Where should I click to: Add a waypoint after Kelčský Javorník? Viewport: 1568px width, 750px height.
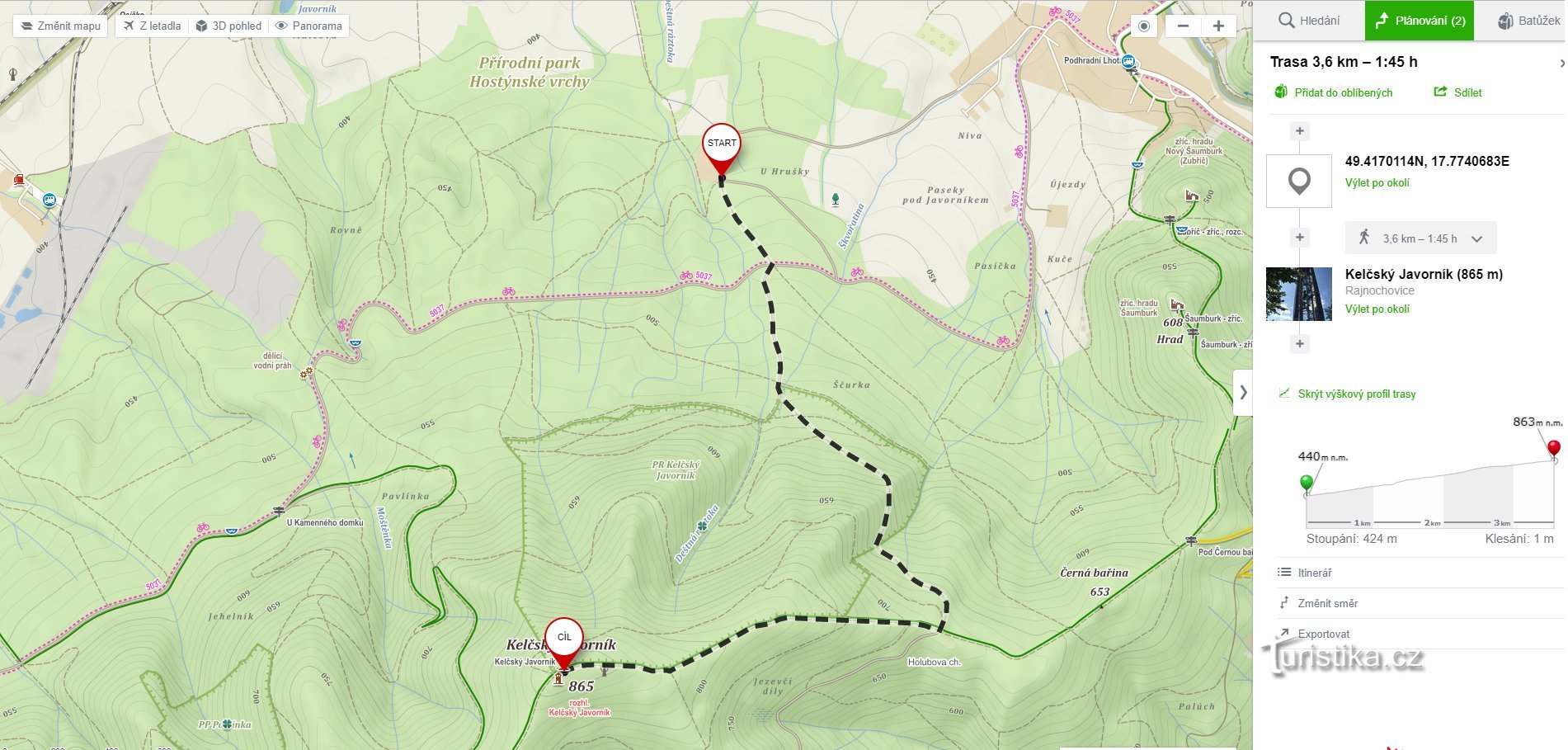tap(1300, 343)
